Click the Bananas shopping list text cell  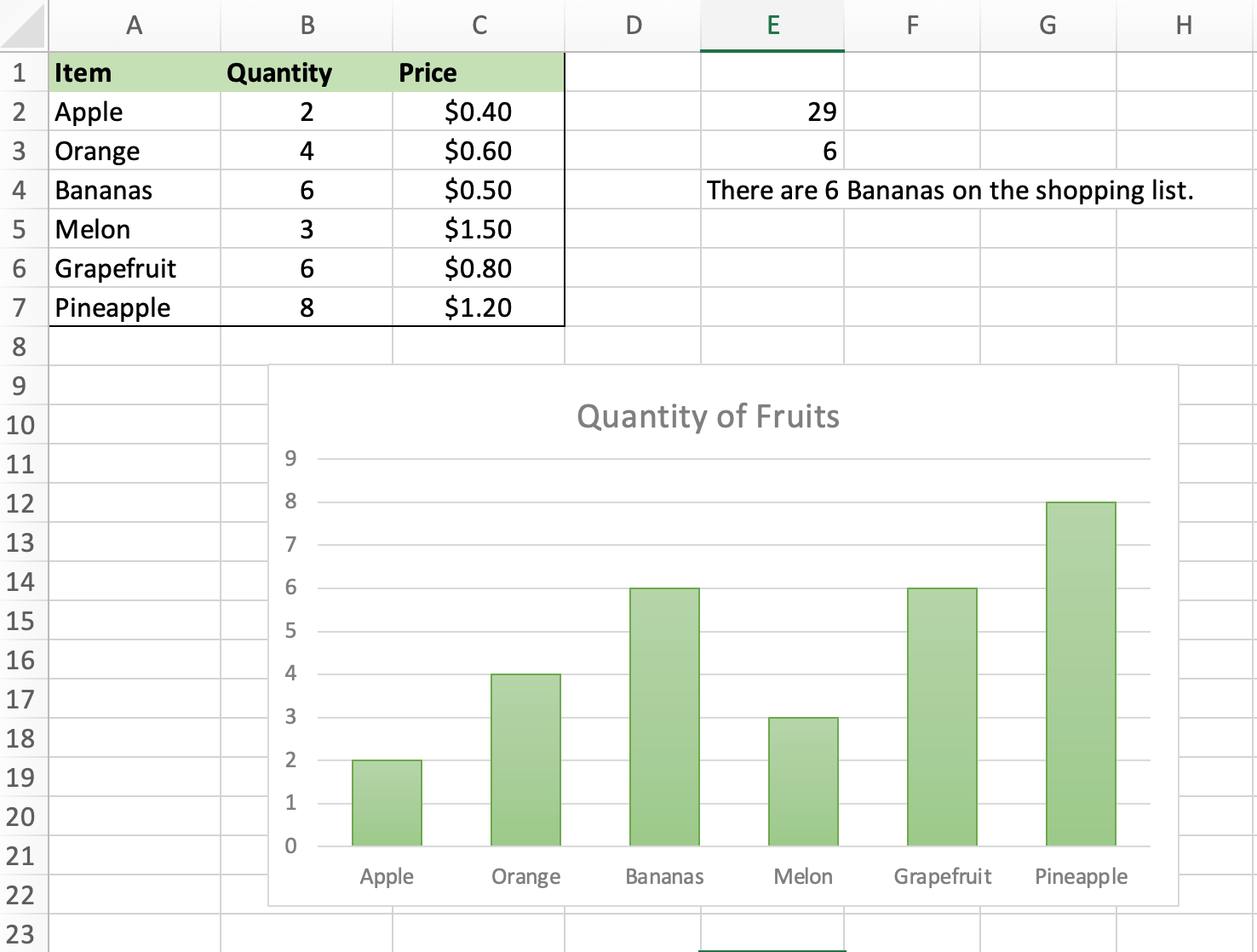772,190
